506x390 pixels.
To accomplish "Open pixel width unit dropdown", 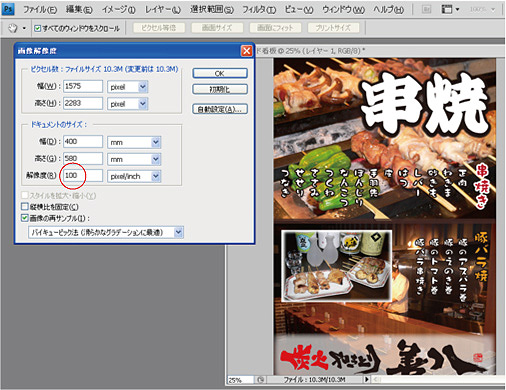I will (143, 87).
